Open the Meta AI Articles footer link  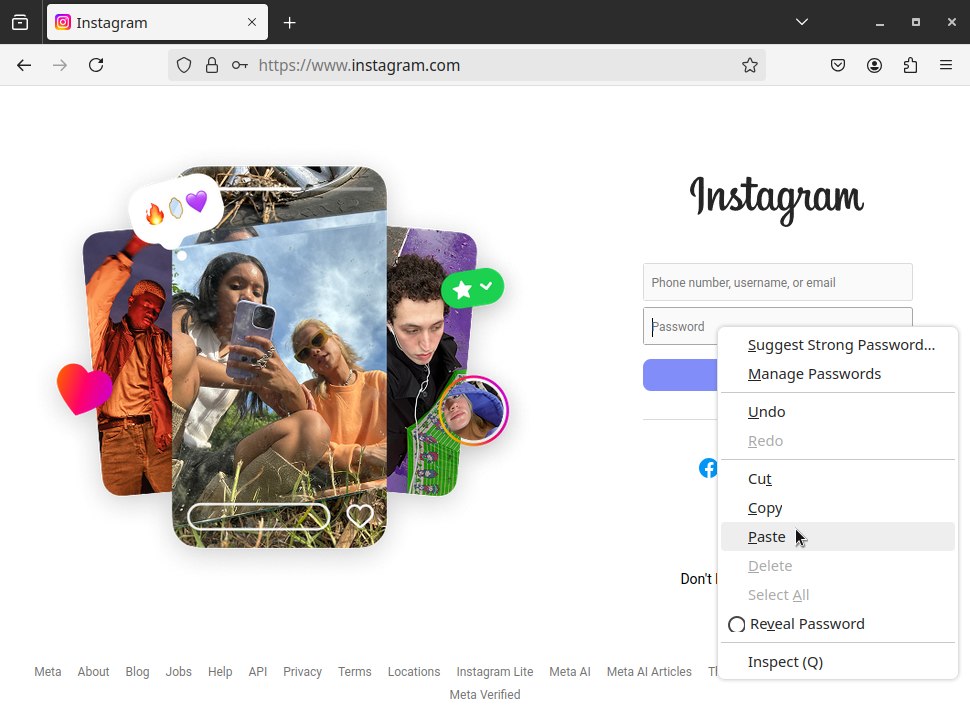coord(649,671)
